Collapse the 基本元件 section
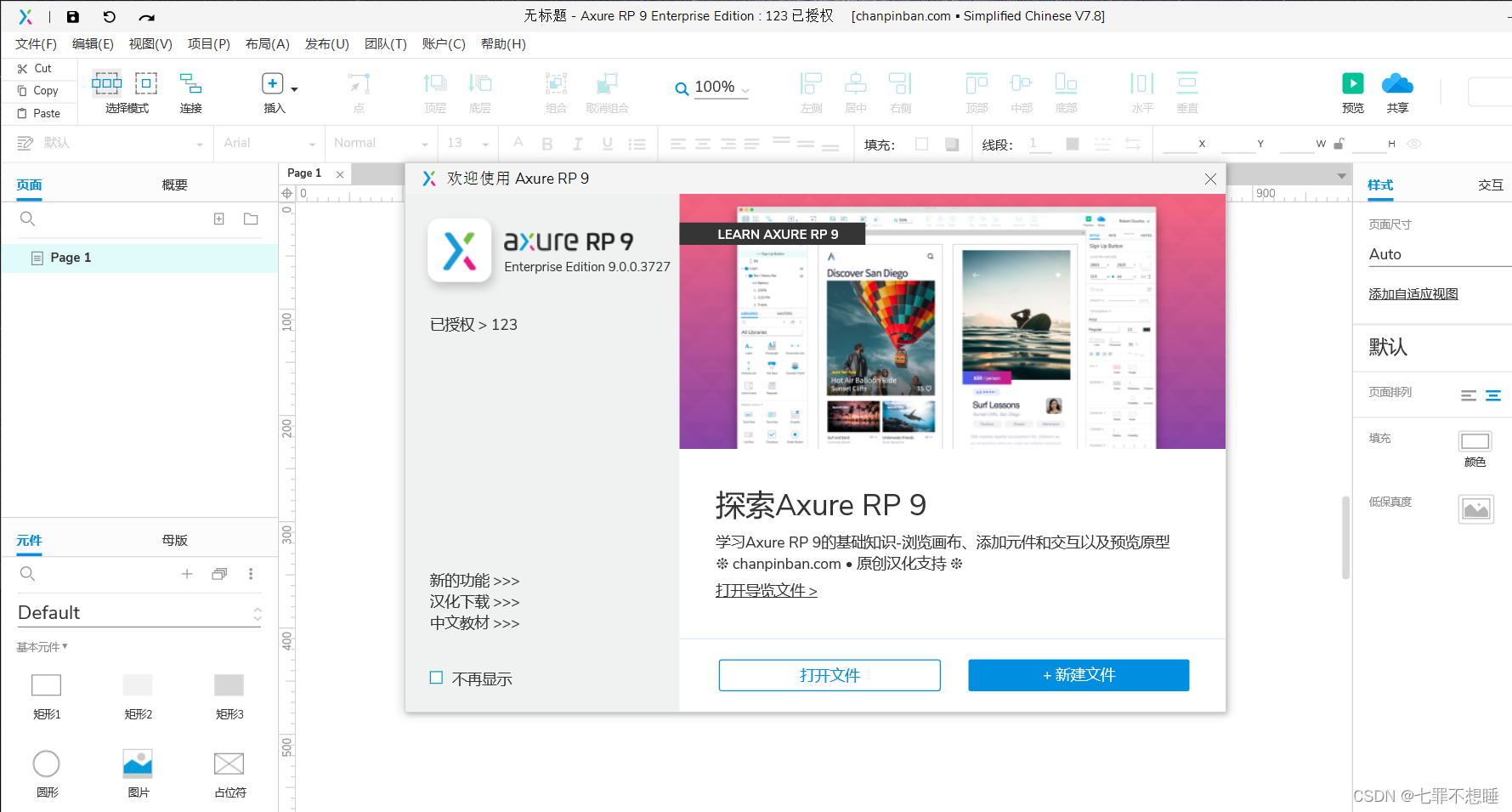Image resolution: width=1512 pixels, height=812 pixels. click(x=42, y=647)
